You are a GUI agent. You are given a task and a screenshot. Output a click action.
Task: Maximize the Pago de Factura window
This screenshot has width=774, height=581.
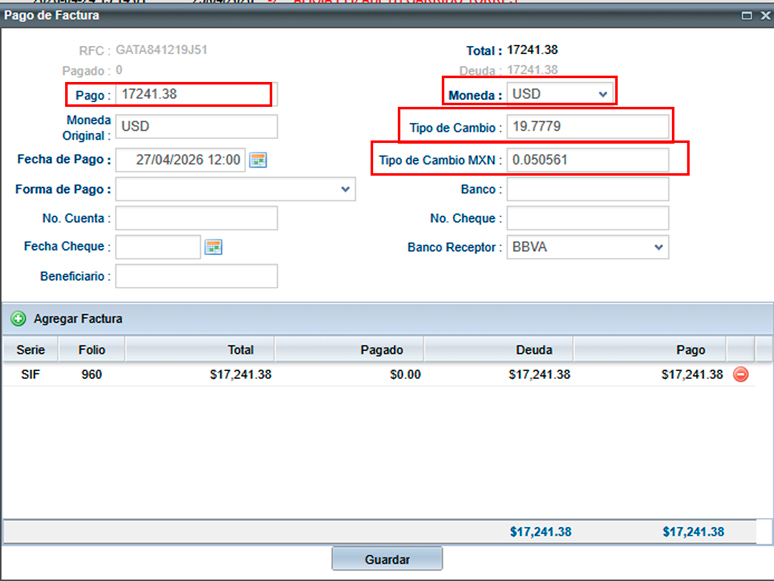[745, 15]
